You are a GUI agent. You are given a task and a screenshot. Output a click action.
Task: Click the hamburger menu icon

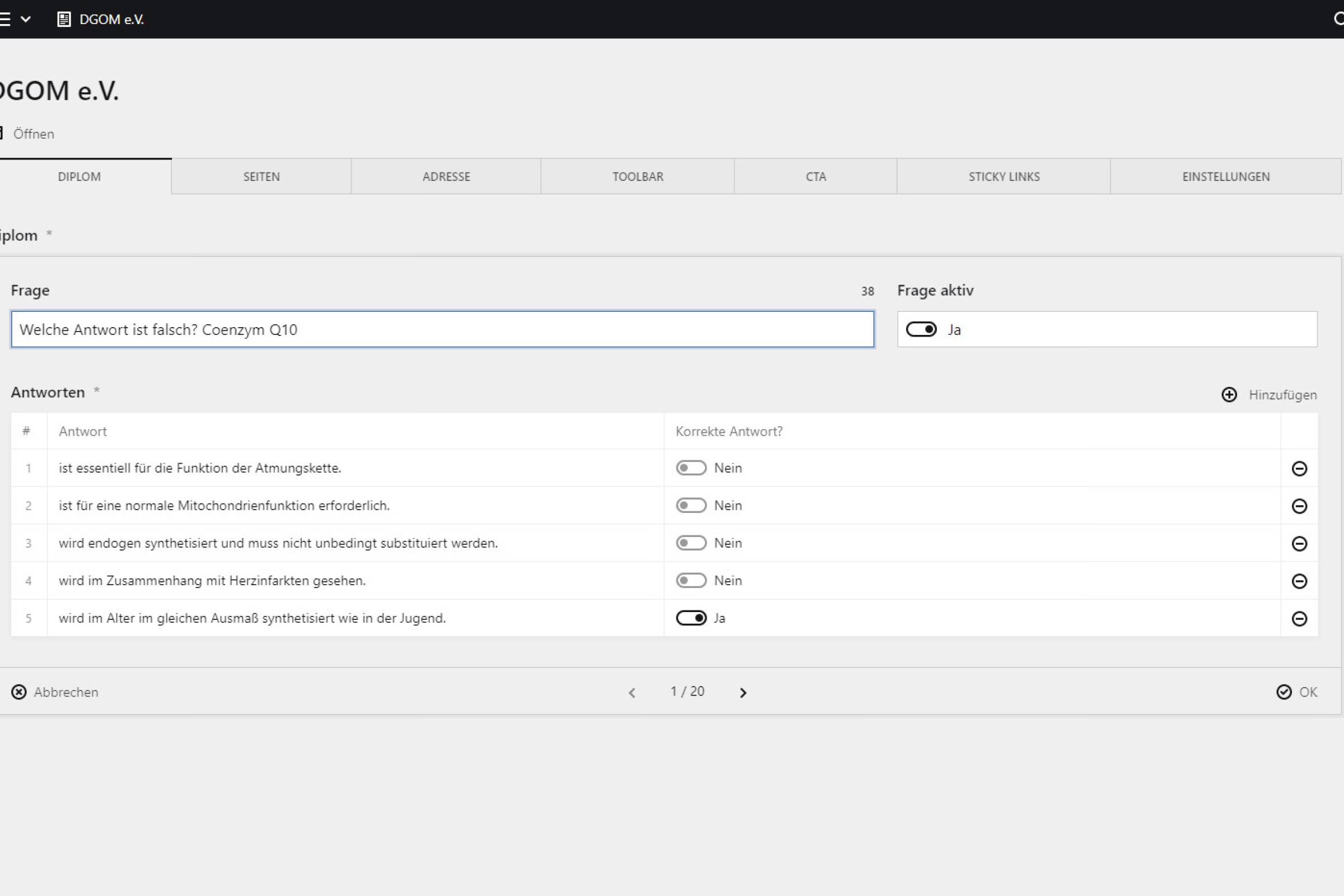tap(4, 20)
